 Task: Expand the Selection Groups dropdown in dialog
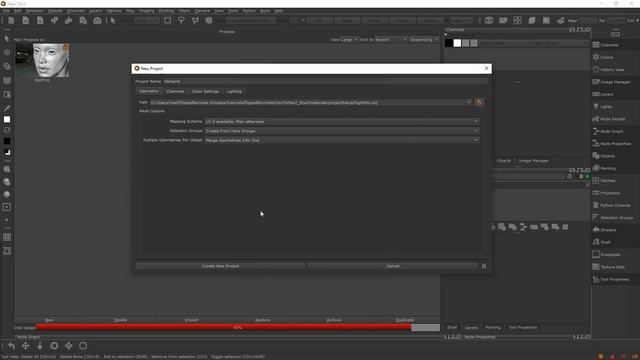pos(342,131)
